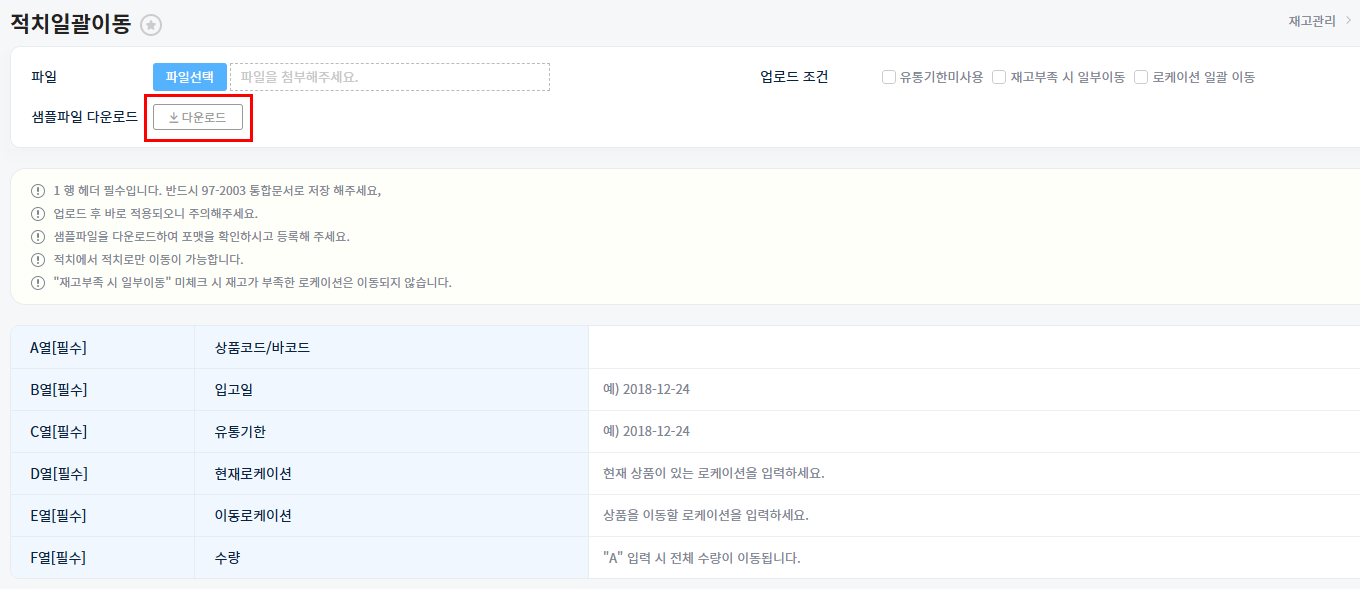This screenshot has height=589, width=1360.
Task: Select the 현재로케이션 cell in D열 row
Action: (x=253, y=473)
